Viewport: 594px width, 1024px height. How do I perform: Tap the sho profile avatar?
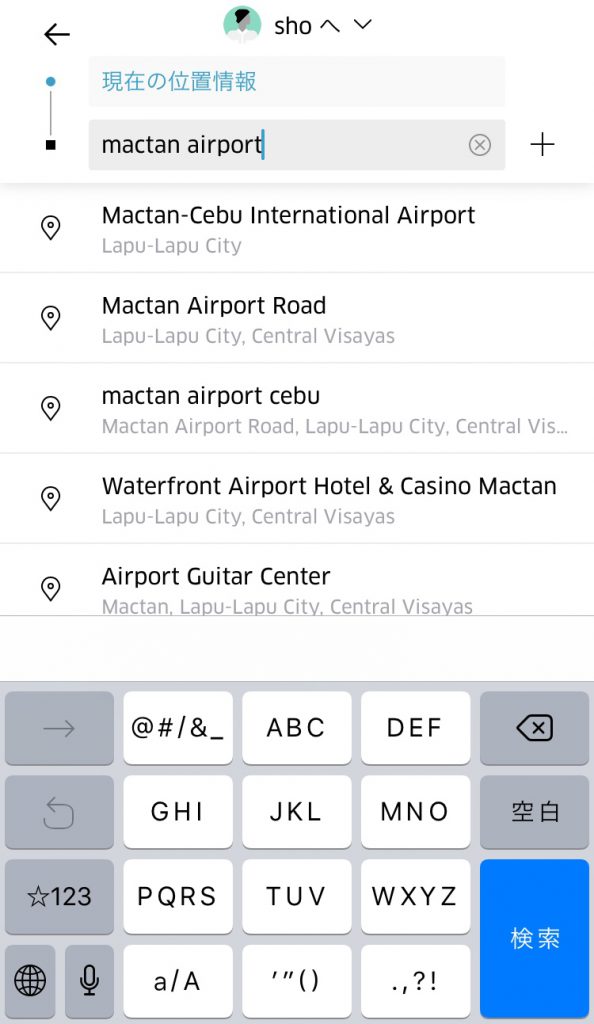tap(242, 24)
